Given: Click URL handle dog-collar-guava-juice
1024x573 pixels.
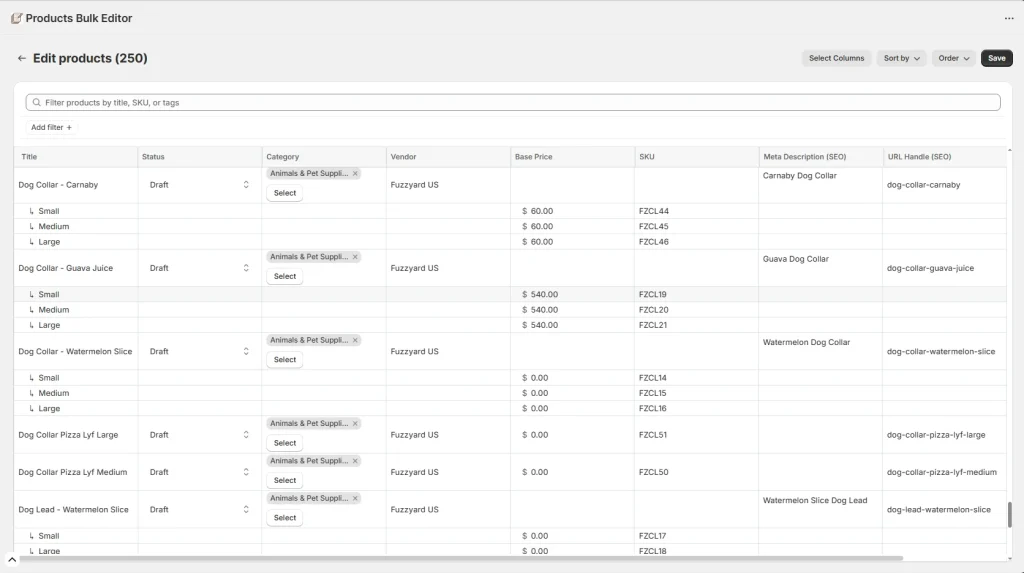Looking at the screenshot, I should pos(944,268).
